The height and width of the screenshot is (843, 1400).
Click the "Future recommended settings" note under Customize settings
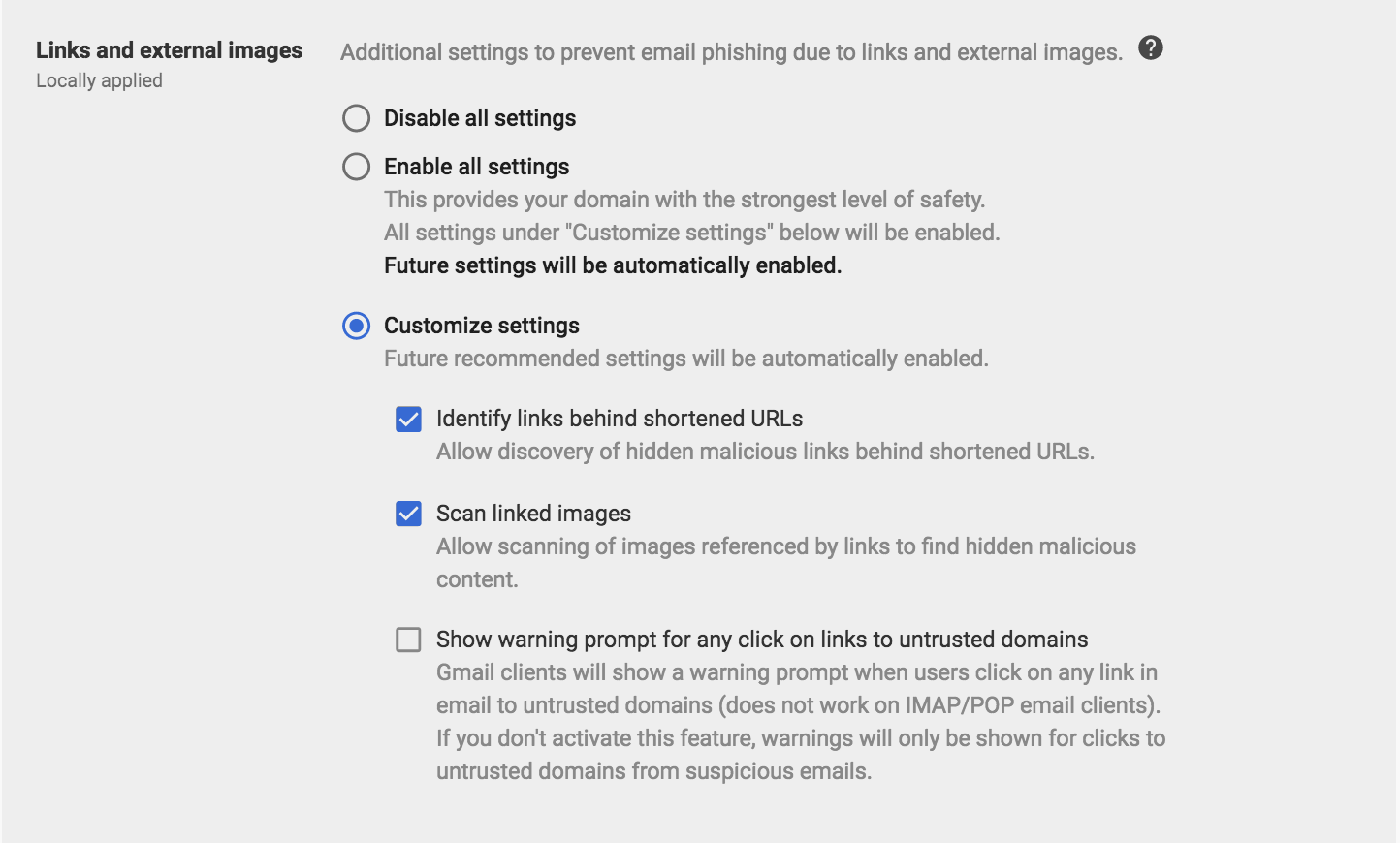tap(686, 359)
